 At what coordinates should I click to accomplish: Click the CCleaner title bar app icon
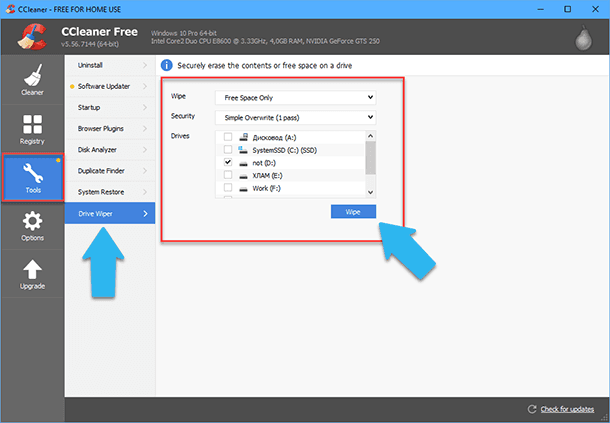tap(11, 9)
